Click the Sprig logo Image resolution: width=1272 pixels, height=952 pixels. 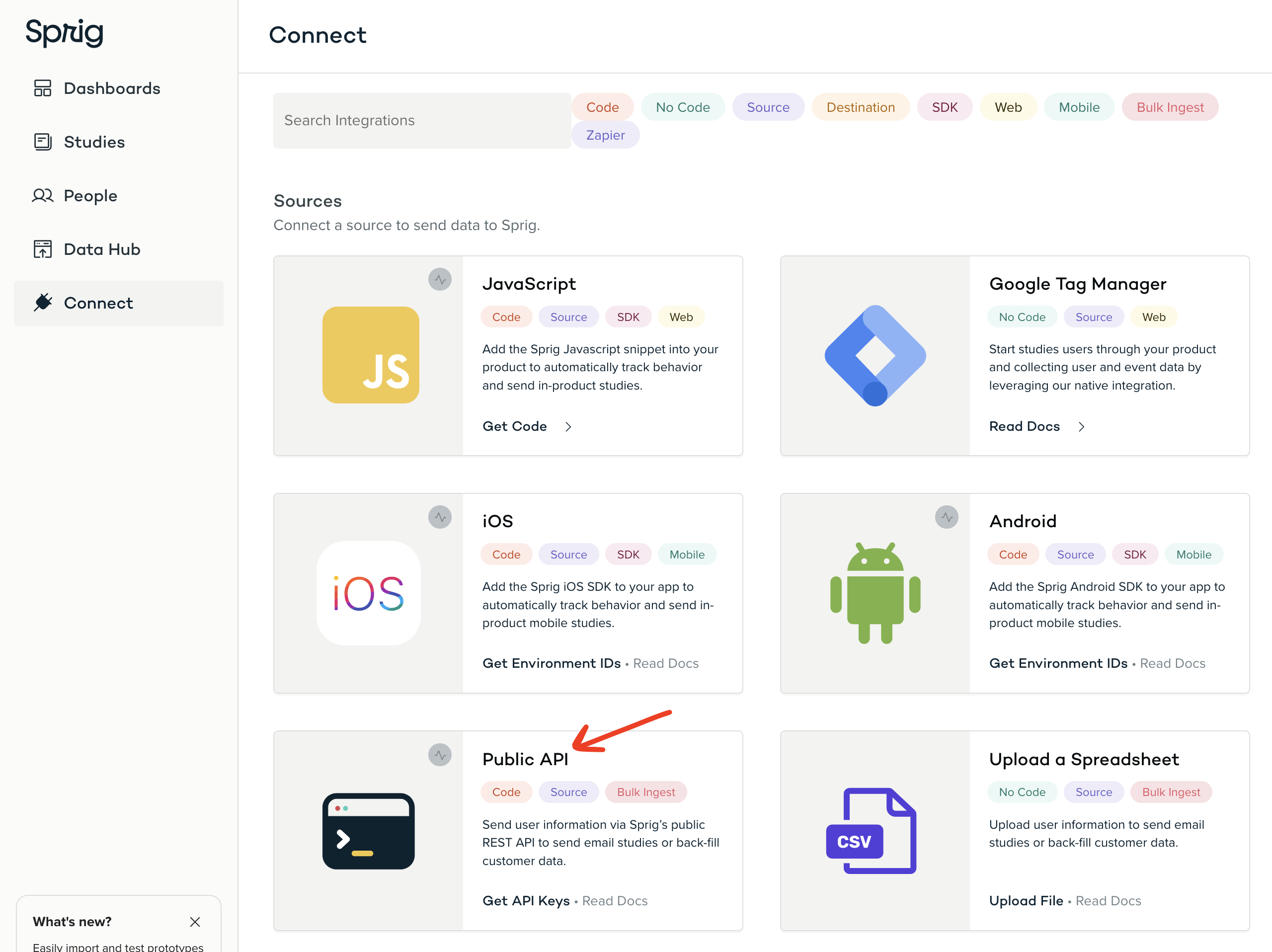(x=65, y=32)
